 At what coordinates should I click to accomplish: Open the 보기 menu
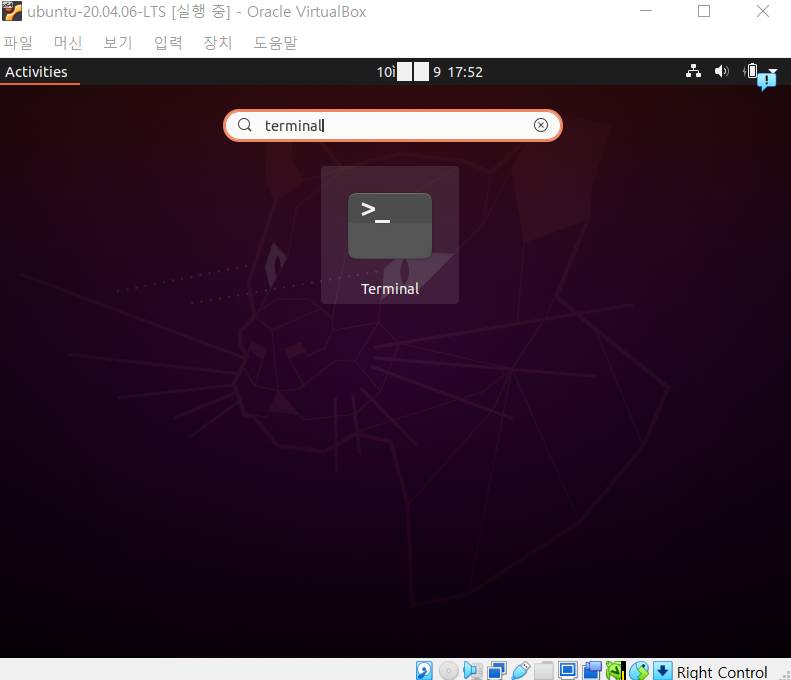[x=118, y=42]
